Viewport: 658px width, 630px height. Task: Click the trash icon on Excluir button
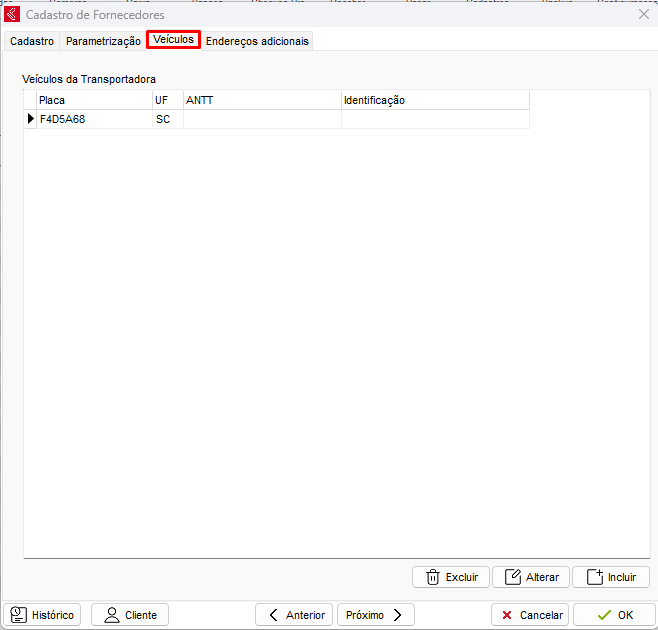(433, 577)
